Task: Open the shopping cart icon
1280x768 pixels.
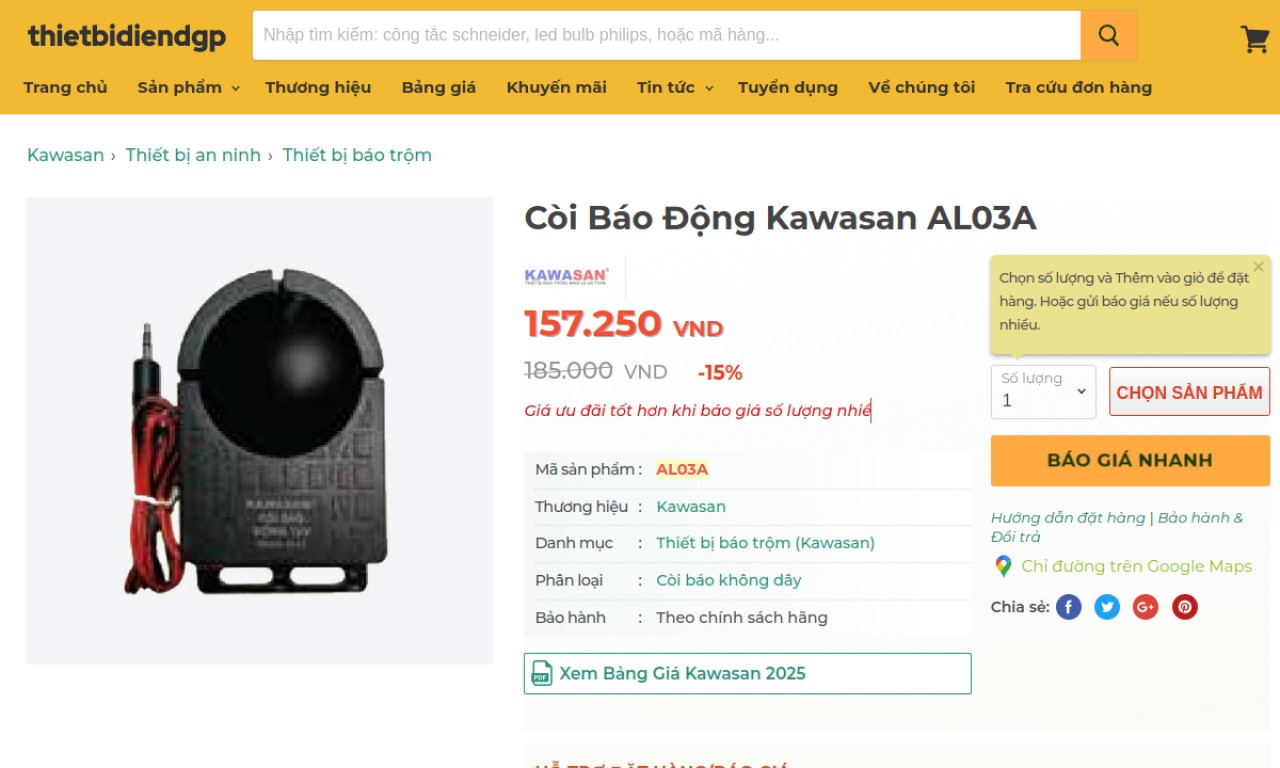Action: point(1254,39)
